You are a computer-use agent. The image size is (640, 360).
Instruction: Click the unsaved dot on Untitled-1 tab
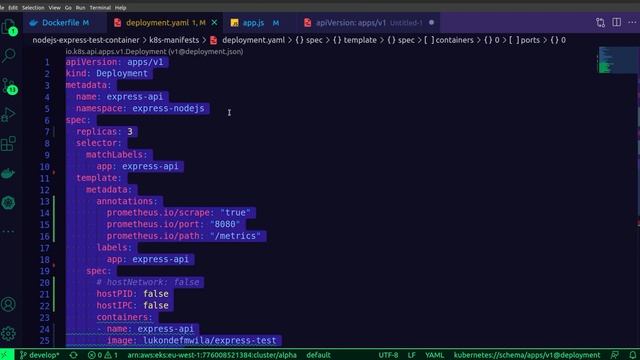431,22
